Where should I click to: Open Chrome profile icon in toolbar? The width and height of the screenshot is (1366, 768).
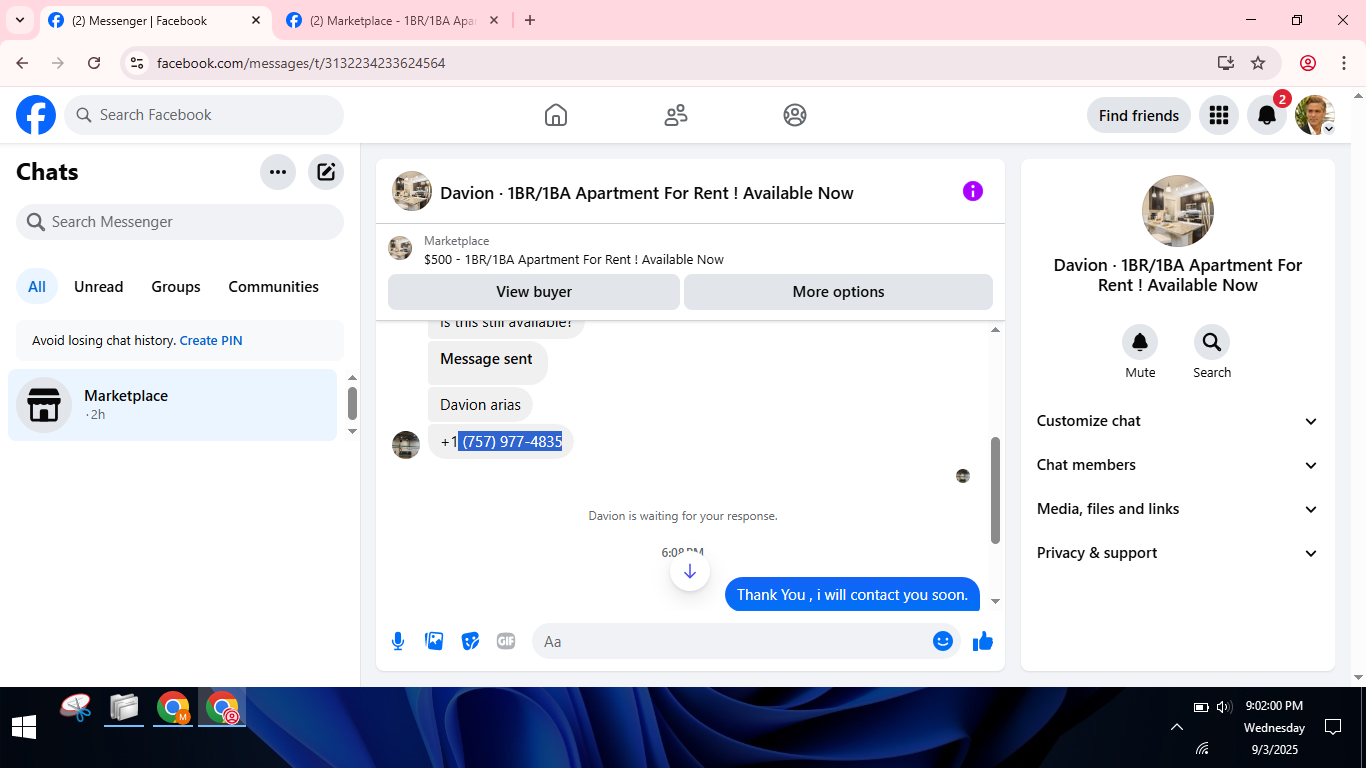pyautogui.click(x=1308, y=63)
